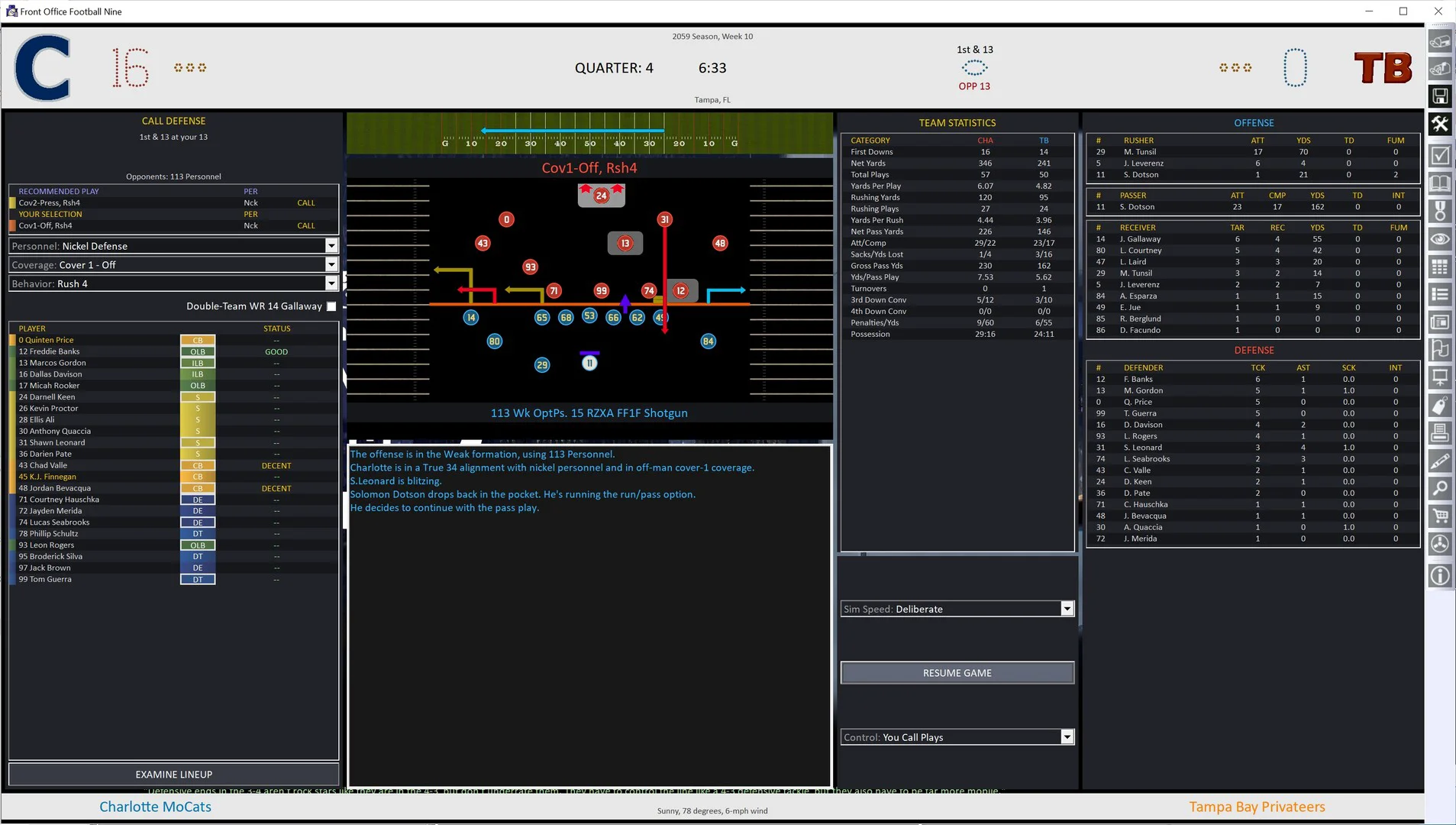The image size is (1456, 825).
Task: Click the EXAMINE LINEUP button
Action: 173,774
